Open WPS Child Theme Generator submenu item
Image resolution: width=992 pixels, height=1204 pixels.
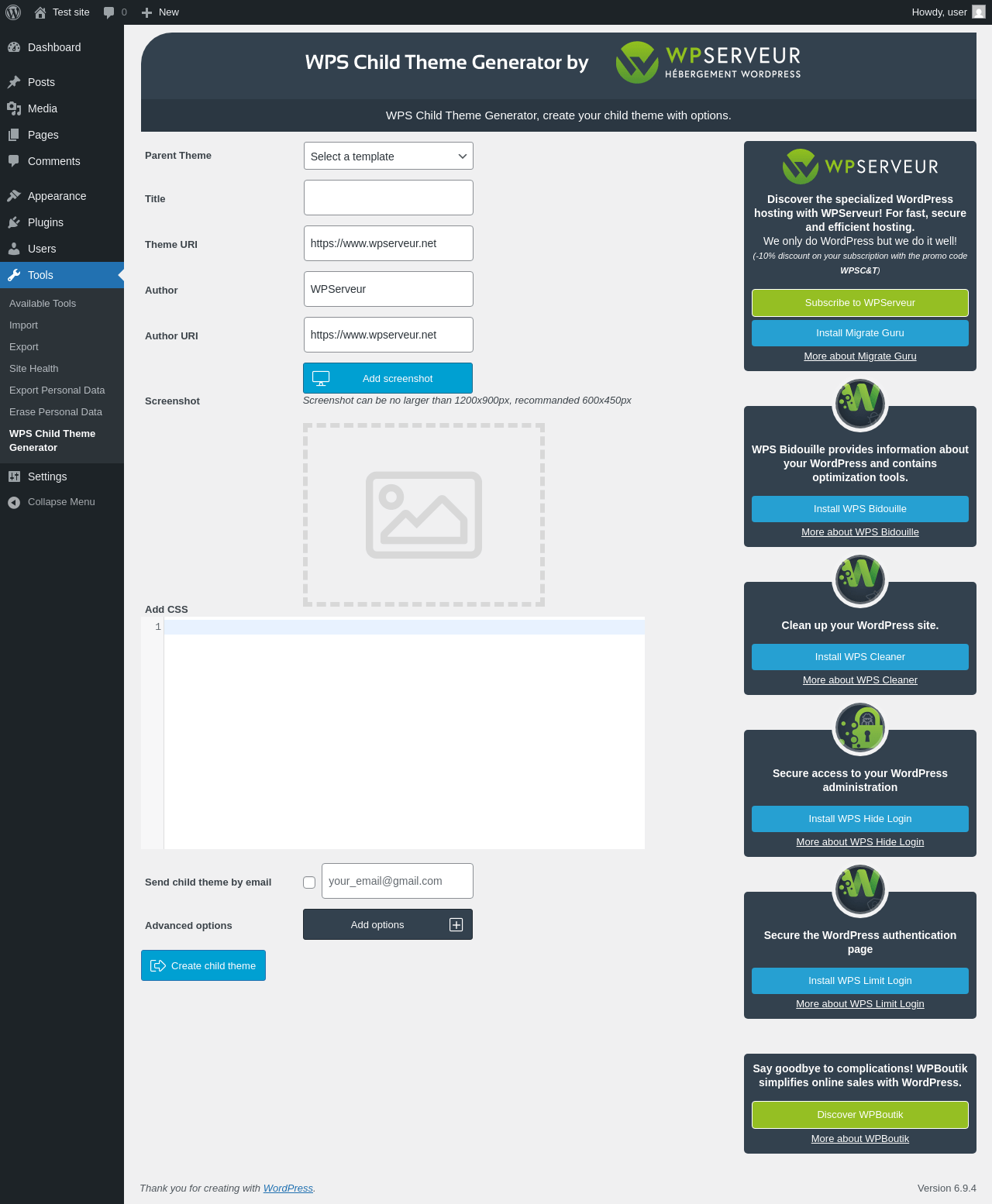click(53, 441)
